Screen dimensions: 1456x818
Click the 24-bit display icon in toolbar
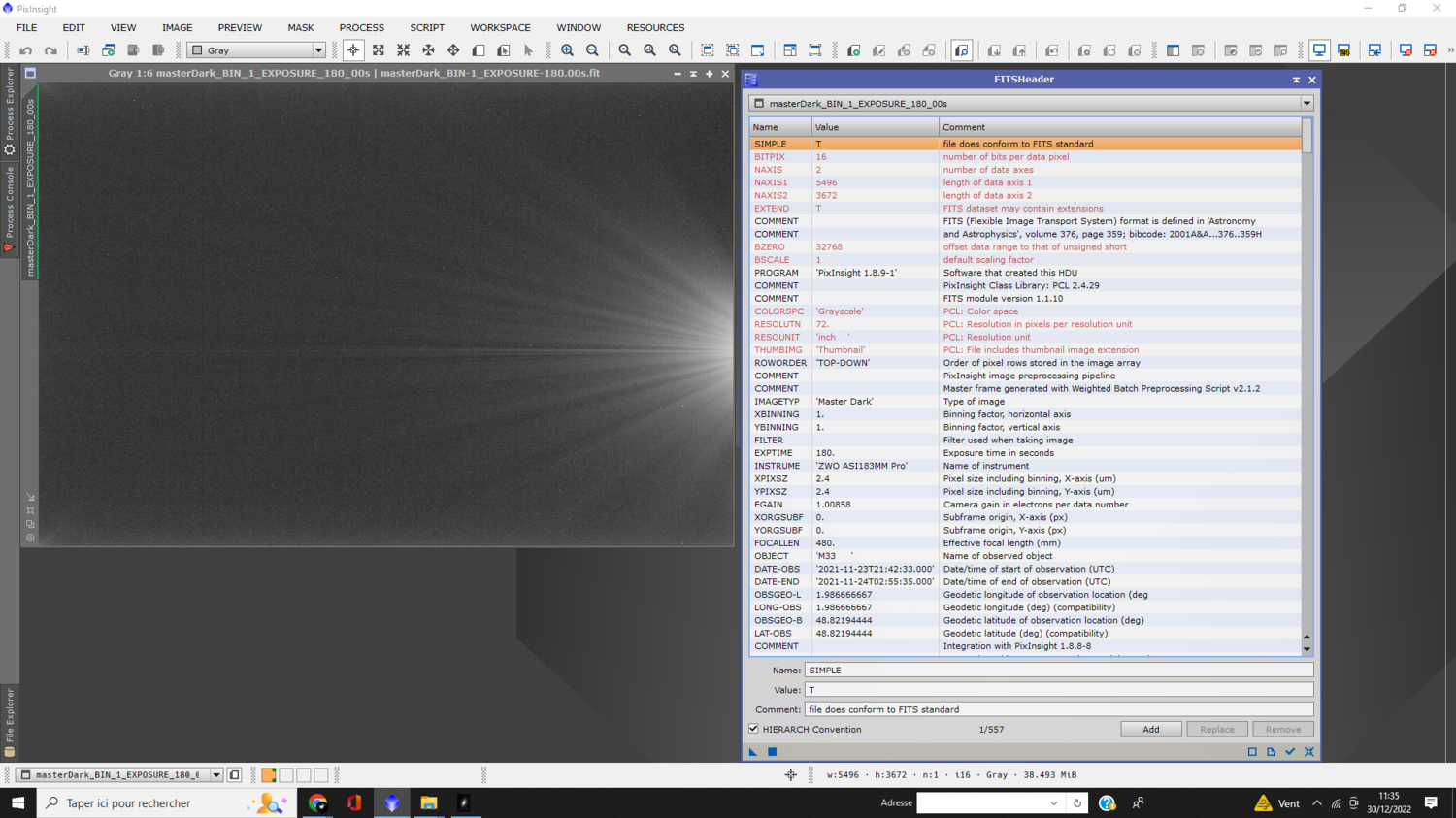[x=1344, y=50]
